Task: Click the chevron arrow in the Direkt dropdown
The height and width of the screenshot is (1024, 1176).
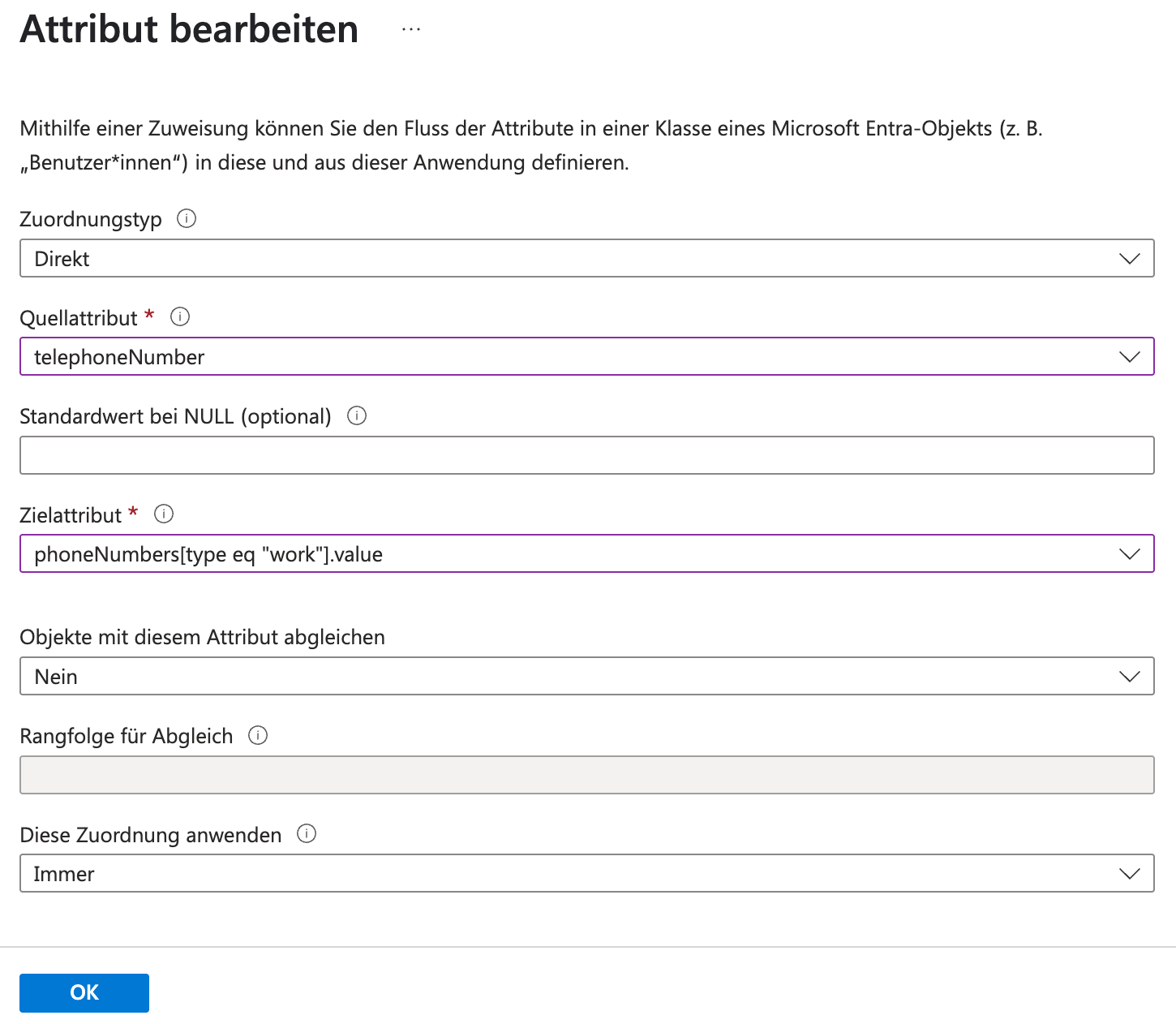Action: pos(1129,259)
